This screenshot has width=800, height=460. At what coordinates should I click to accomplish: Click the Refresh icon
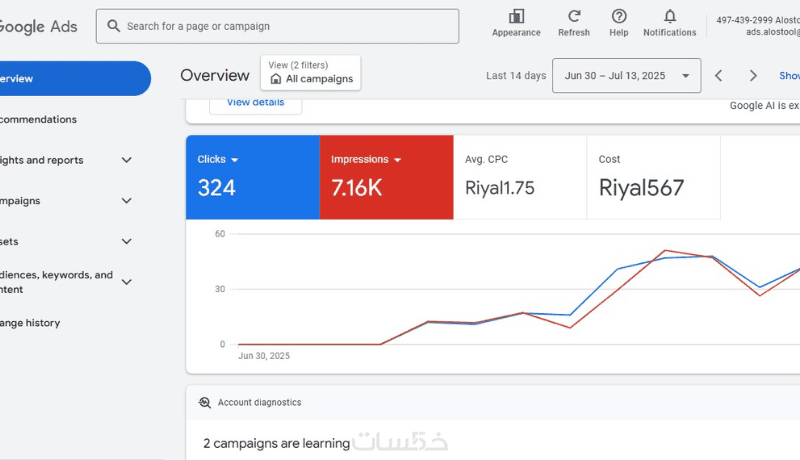574,17
